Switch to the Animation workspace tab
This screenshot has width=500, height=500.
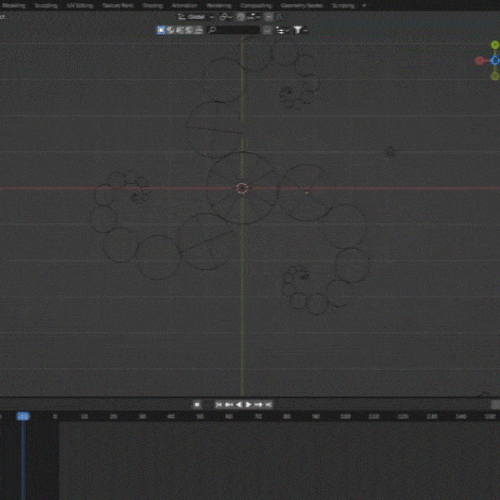click(x=184, y=6)
